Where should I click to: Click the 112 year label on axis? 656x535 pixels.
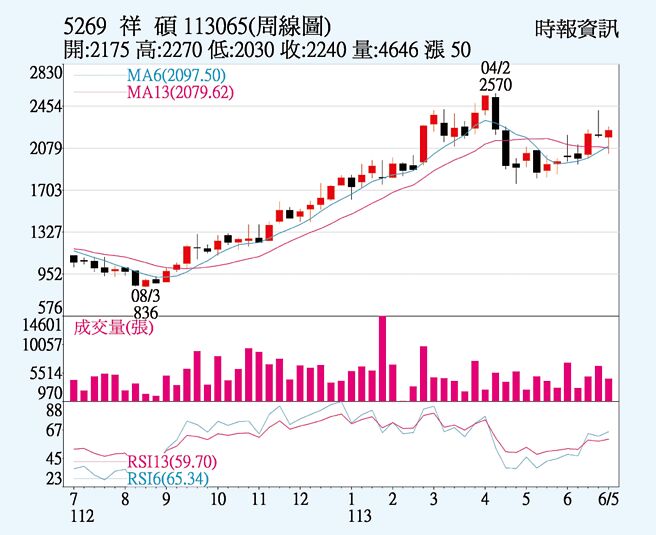pos(73,515)
